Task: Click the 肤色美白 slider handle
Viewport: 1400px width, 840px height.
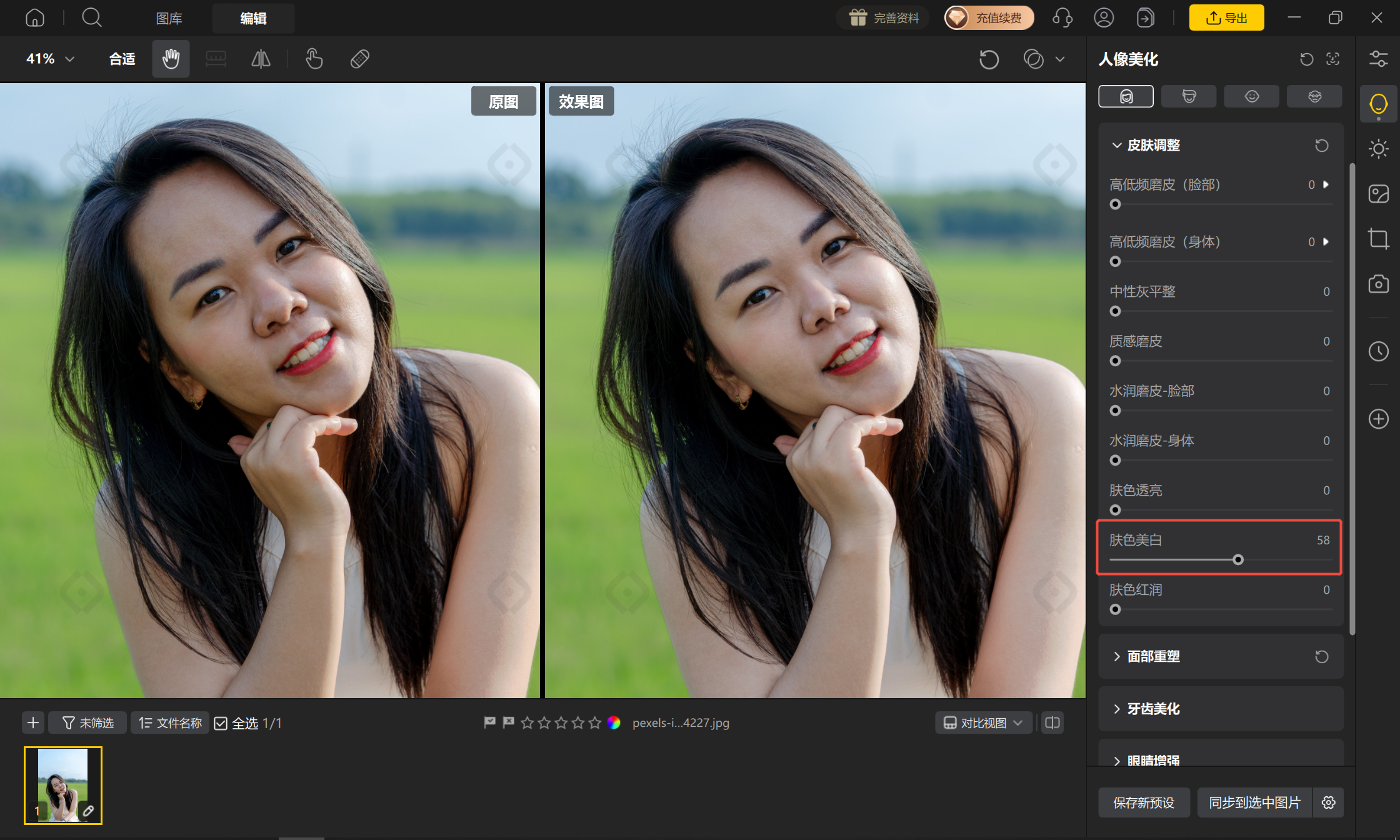Action: tap(1237, 560)
